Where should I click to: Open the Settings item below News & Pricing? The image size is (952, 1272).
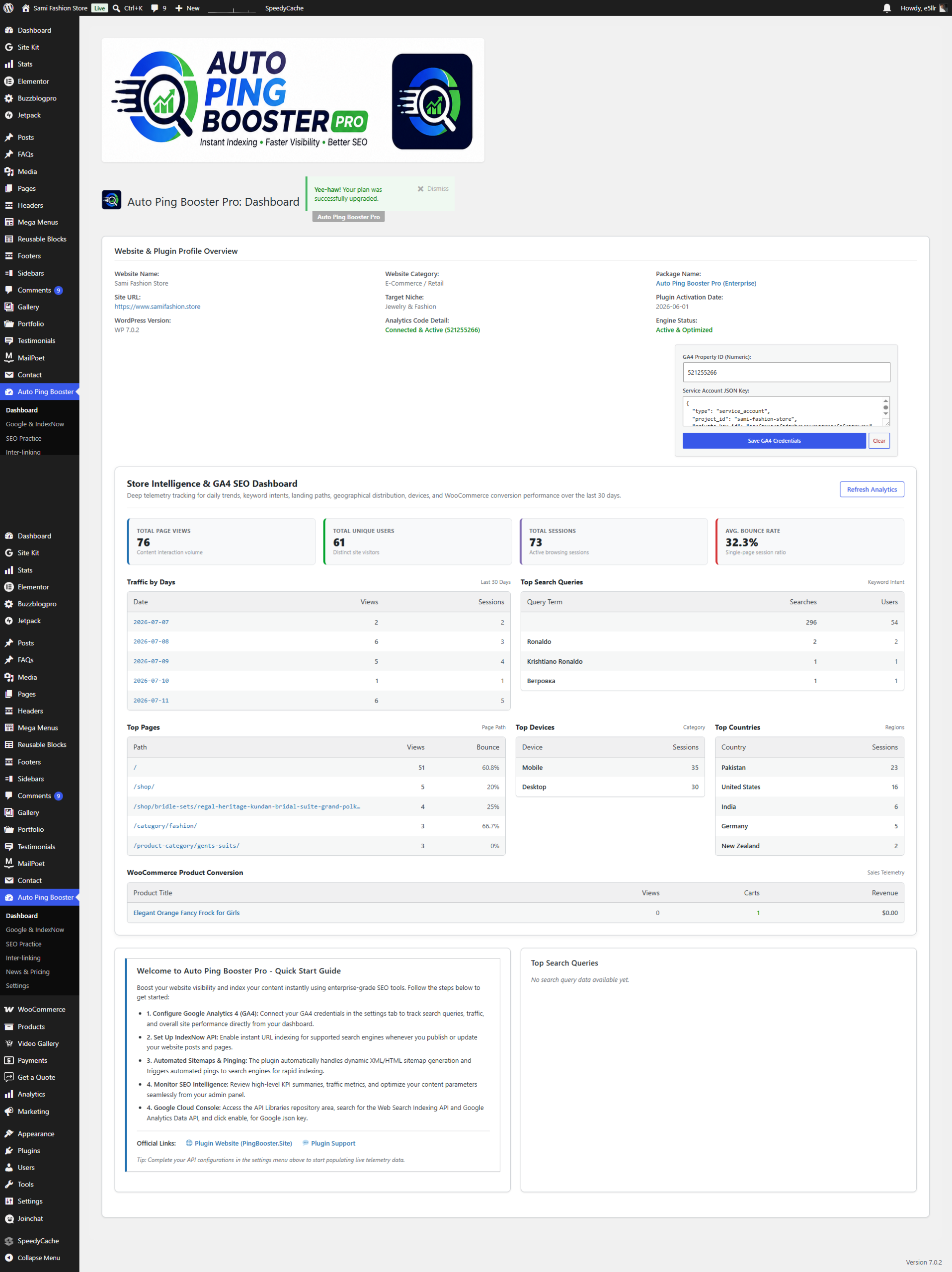(17, 985)
